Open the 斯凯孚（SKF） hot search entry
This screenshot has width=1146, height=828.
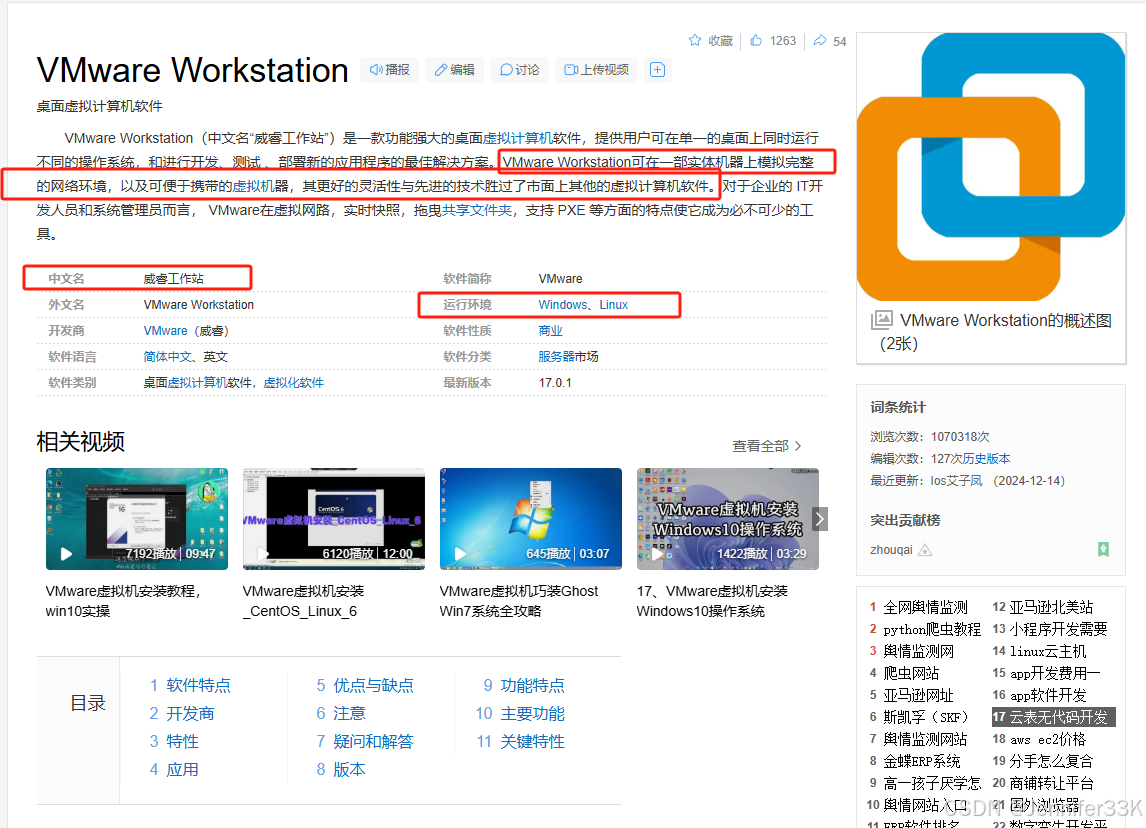(926, 717)
